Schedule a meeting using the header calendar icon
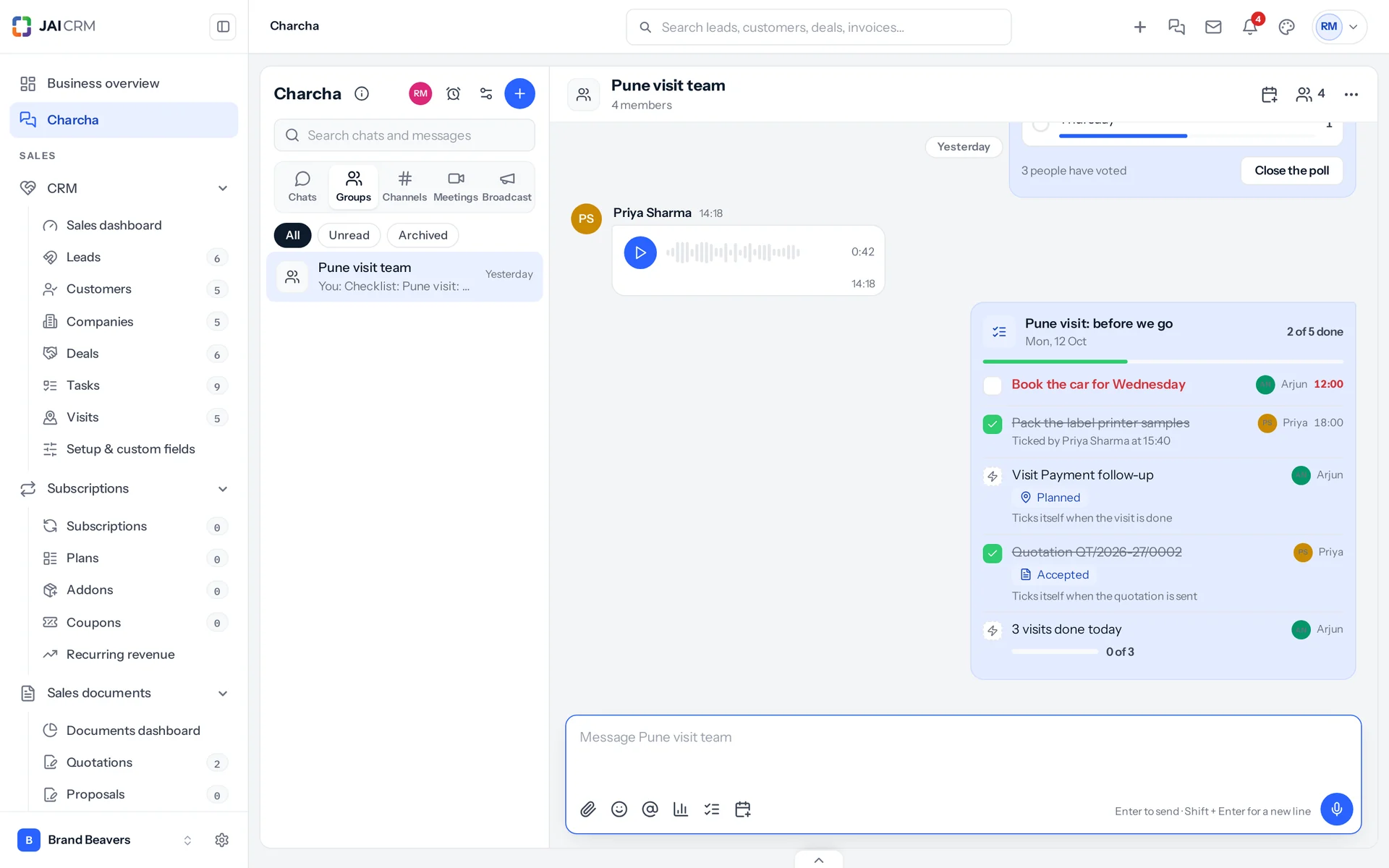The width and height of the screenshot is (1389, 868). [x=1270, y=95]
